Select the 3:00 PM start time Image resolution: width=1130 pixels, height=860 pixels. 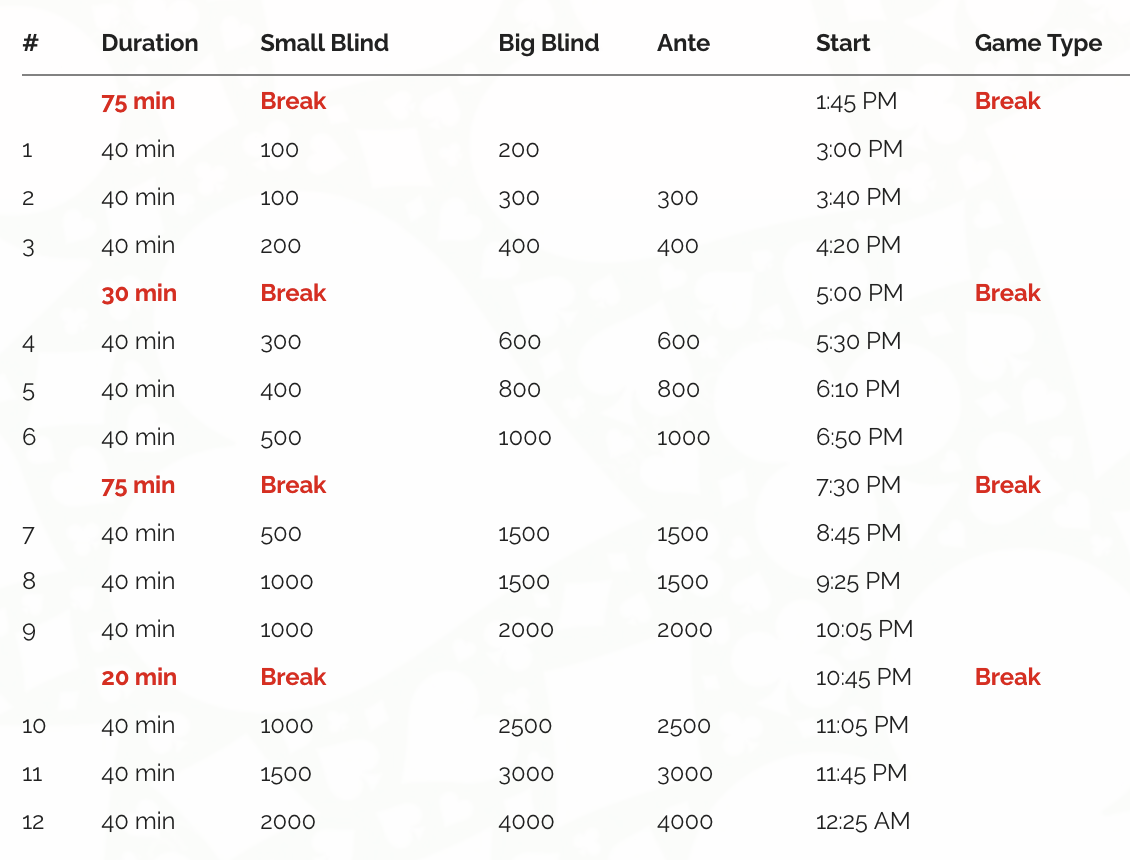(x=859, y=150)
